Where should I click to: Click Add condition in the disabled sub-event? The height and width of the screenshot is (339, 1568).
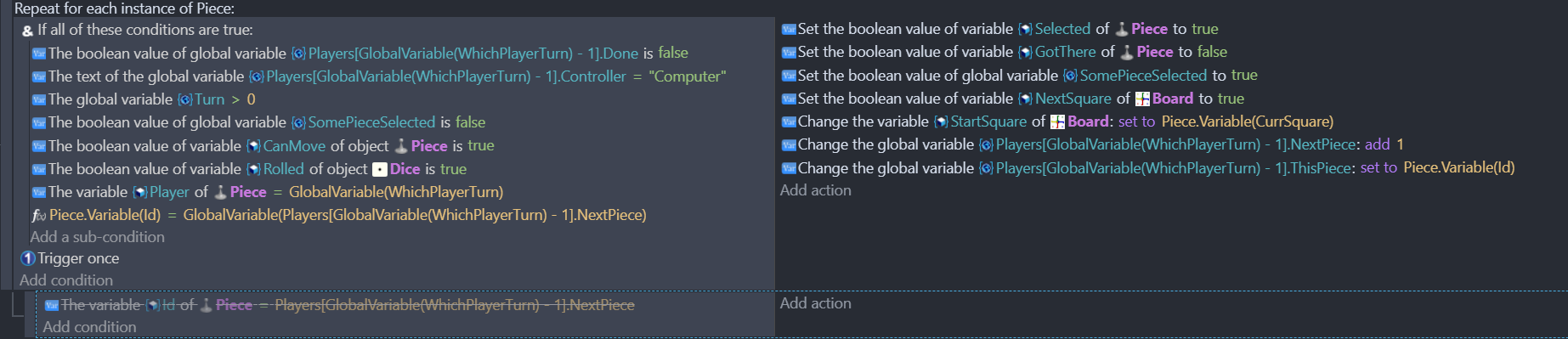coord(89,327)
